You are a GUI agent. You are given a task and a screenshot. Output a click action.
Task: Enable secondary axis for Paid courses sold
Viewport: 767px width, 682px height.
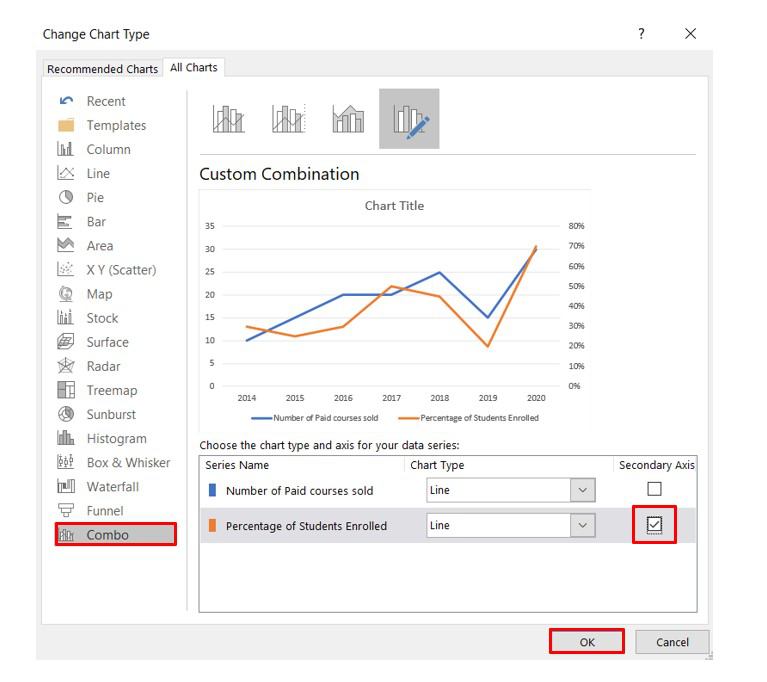pos(654,489)
